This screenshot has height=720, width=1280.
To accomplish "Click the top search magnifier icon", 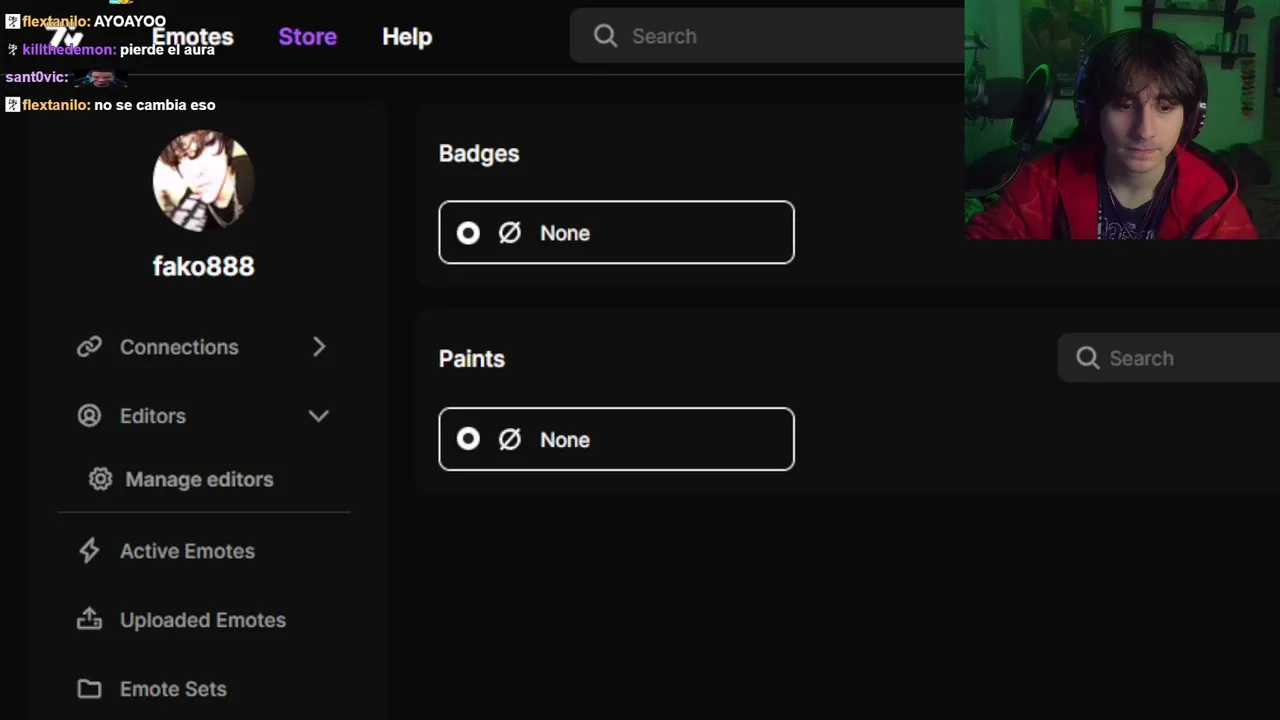I will [x=605, y=36].
